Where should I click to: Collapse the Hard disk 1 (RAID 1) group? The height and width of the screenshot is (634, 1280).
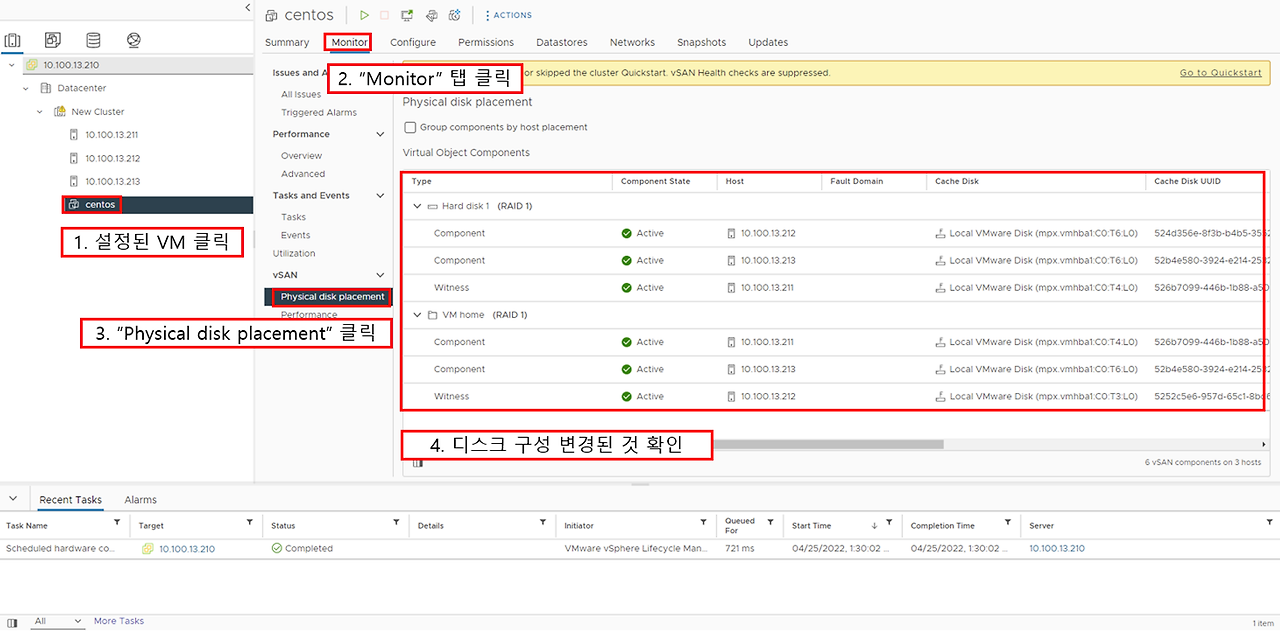[418, 206]
